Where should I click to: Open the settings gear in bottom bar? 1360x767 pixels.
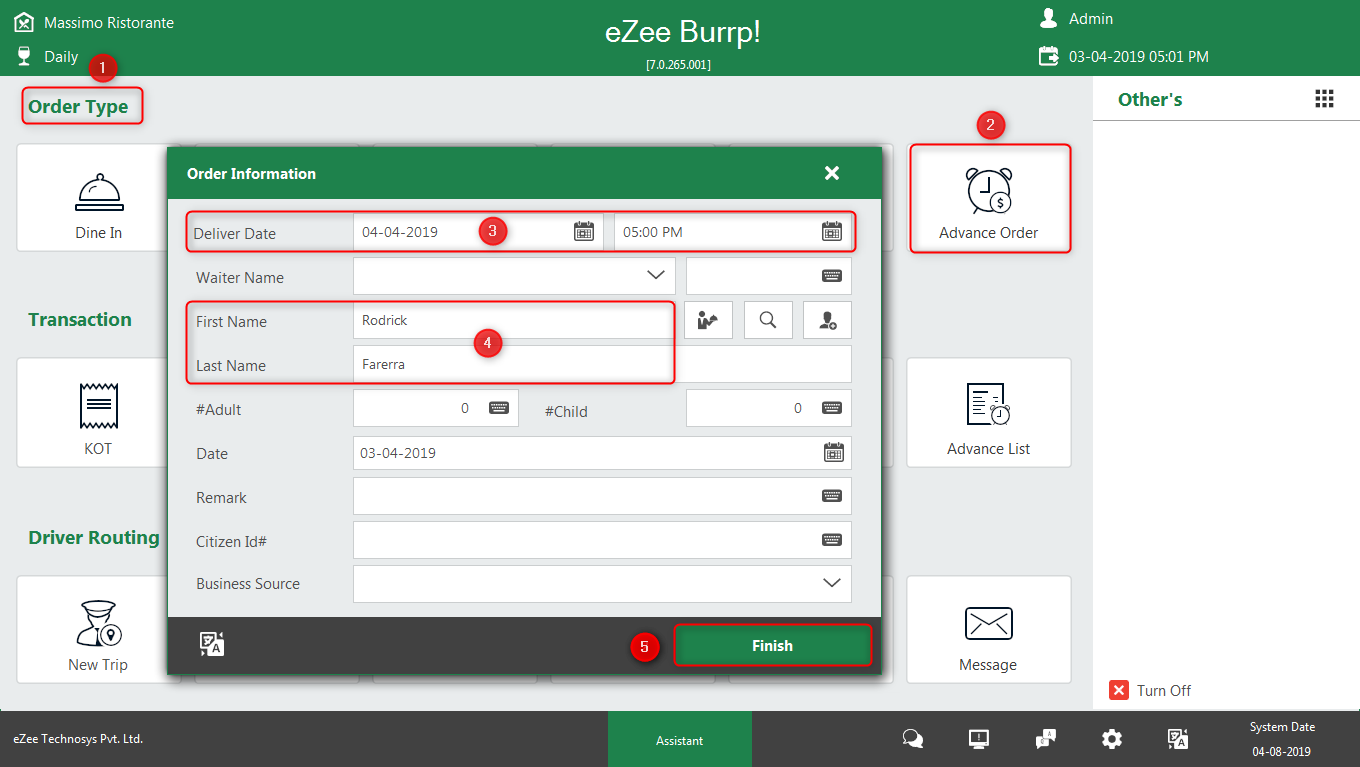[x=1112, y=739]
